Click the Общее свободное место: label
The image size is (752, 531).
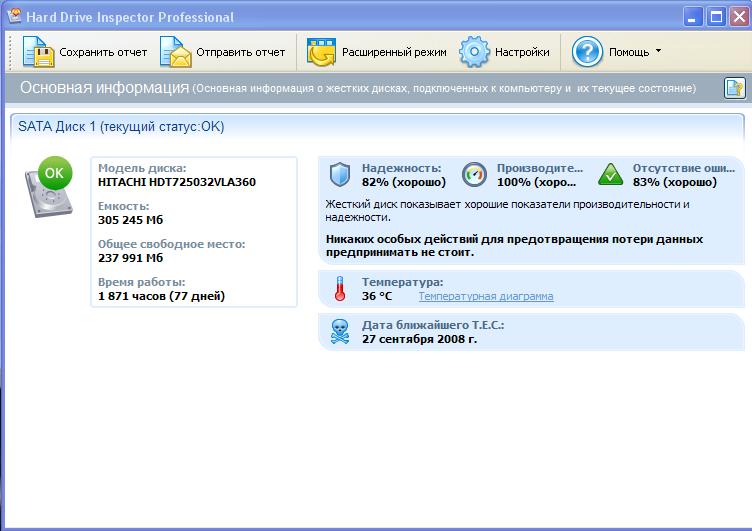(x=172, y=244)
